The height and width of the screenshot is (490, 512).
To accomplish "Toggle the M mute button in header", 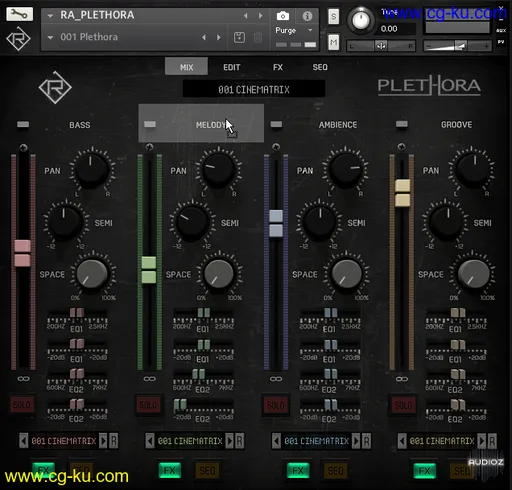I will (334, 42).
